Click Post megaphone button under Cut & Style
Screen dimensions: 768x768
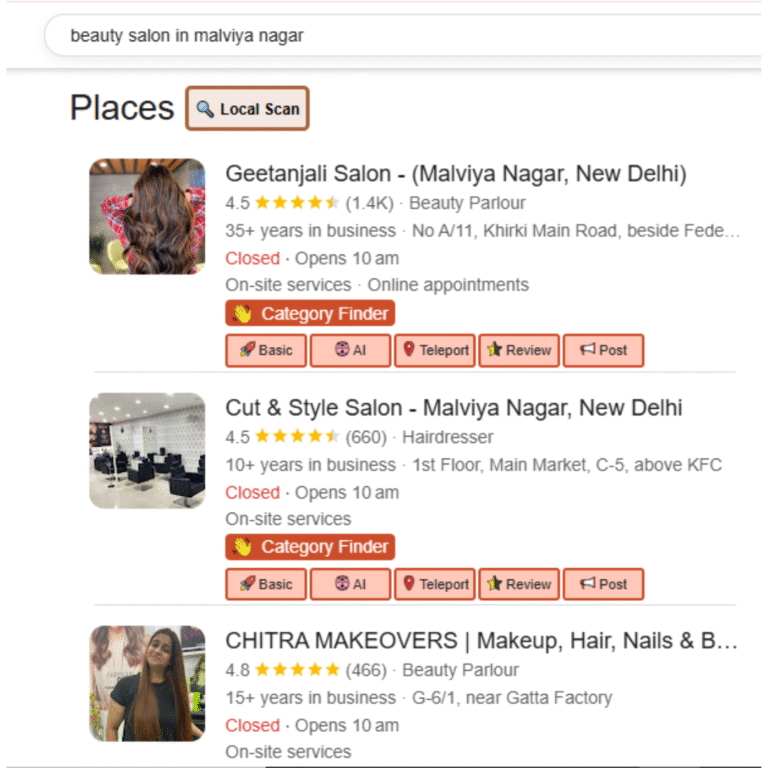click(x=602, y=584)
